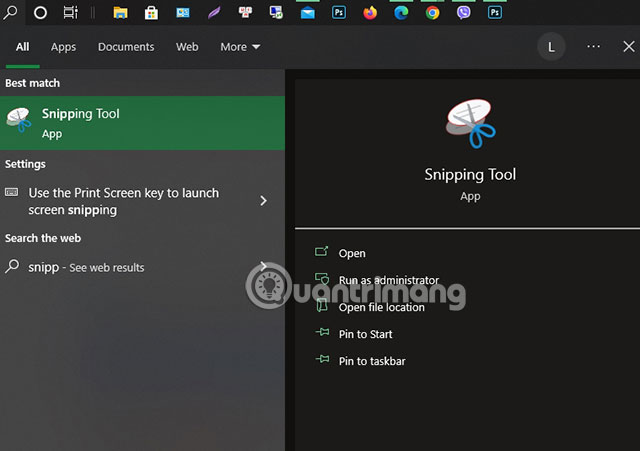
Task: Switch to the Apps search tab
Action: pyautogui.click(x=63, y=47)
